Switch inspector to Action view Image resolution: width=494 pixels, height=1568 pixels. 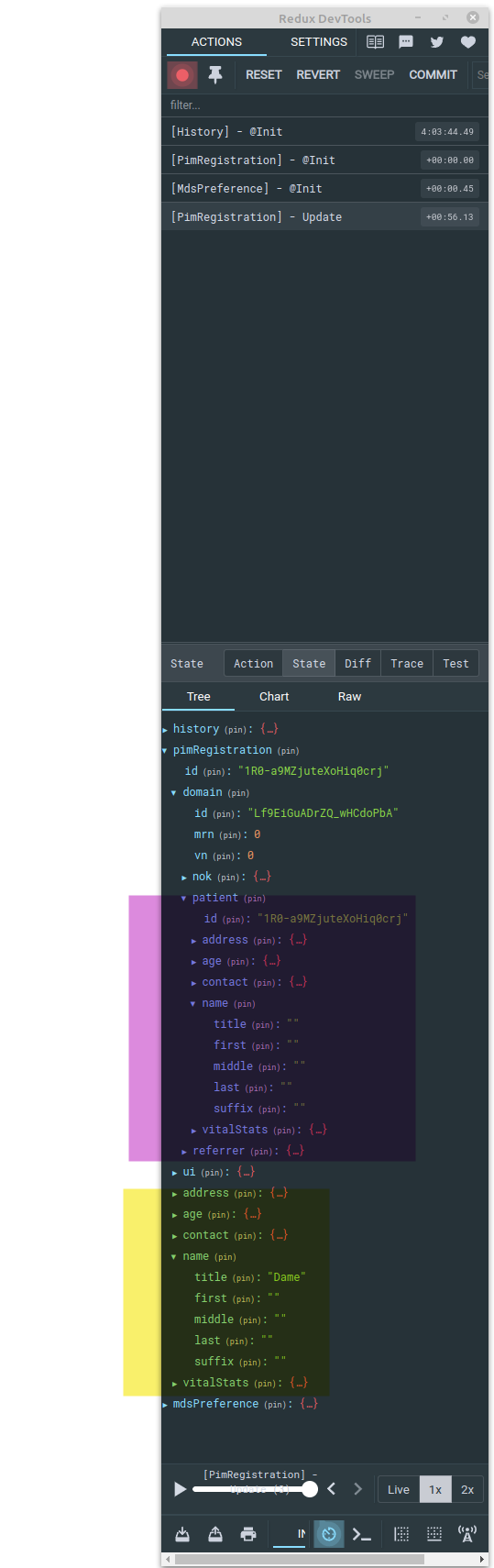click(253, 664)
